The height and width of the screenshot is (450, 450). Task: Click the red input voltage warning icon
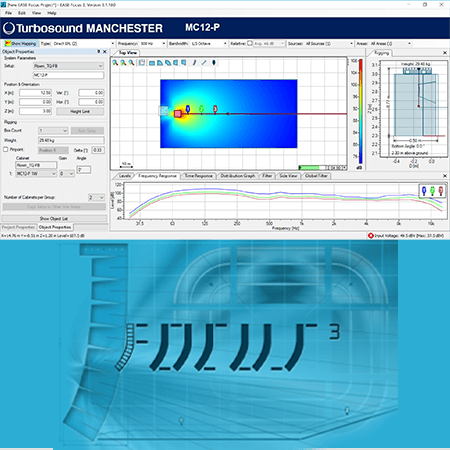pyautogui.click(x=370, y=236)
